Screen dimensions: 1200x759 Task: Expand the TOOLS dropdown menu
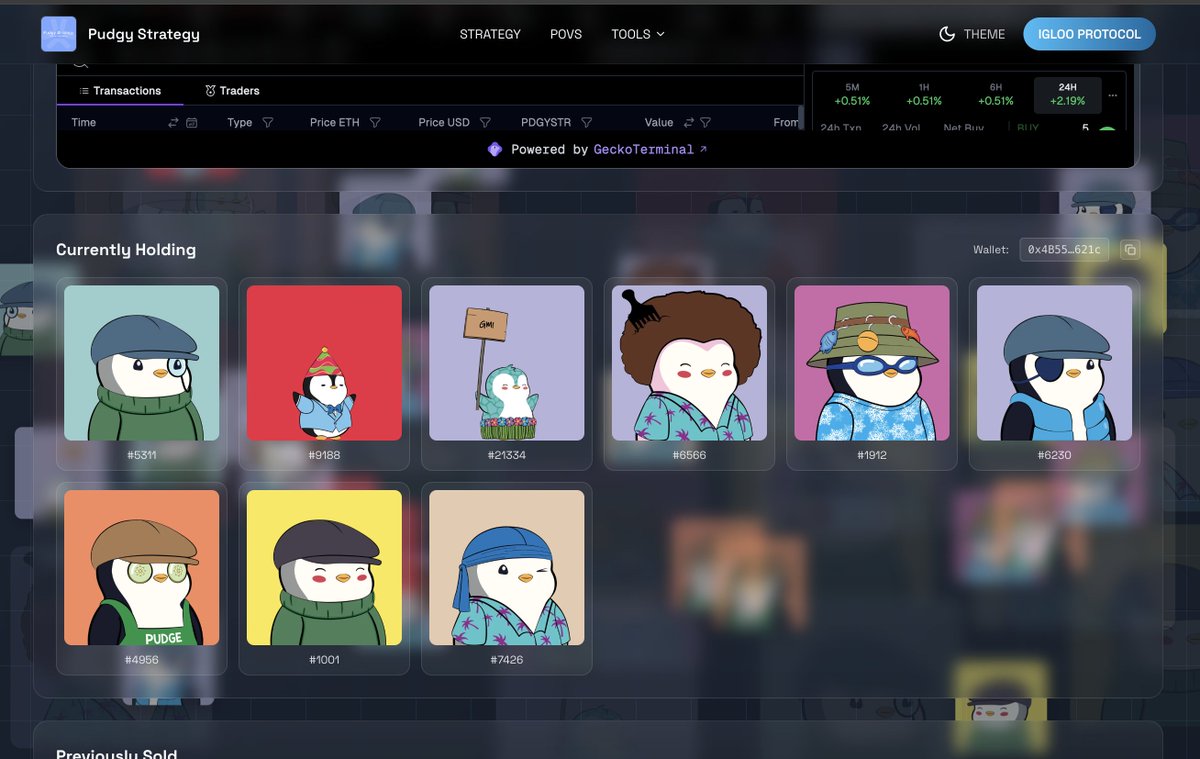638,34
